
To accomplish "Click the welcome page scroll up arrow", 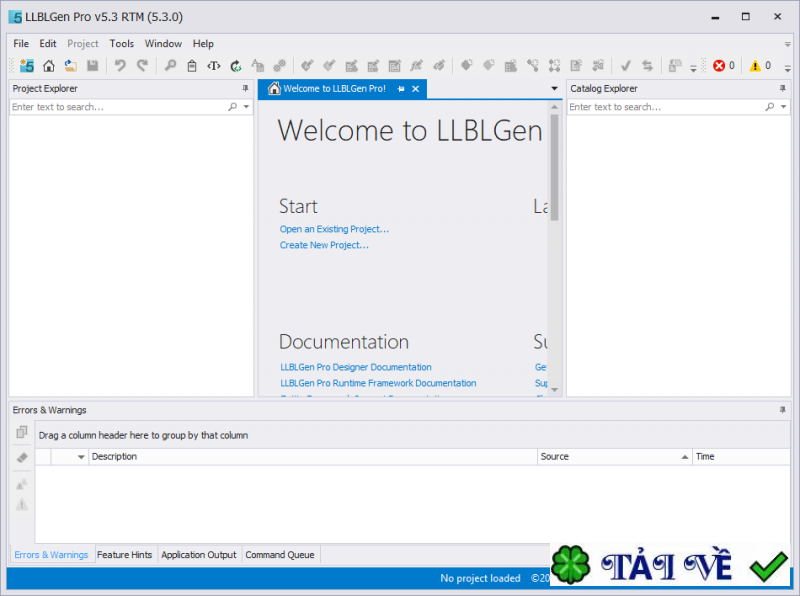I will 555,106.
